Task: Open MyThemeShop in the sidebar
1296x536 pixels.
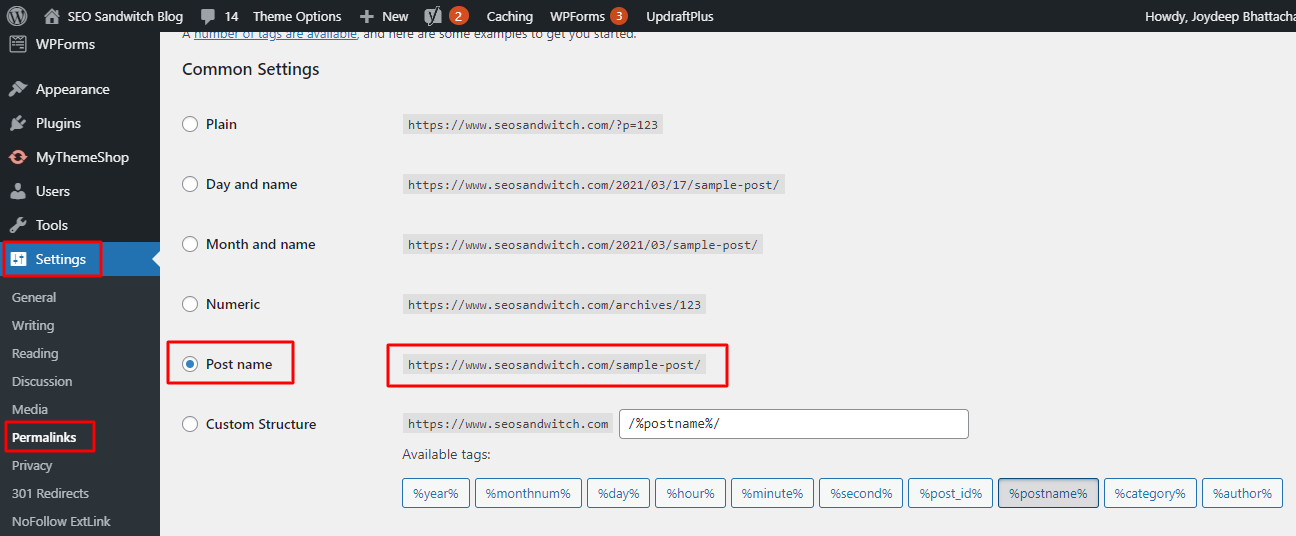Action: pyautogui.click(x=82, y=157)
